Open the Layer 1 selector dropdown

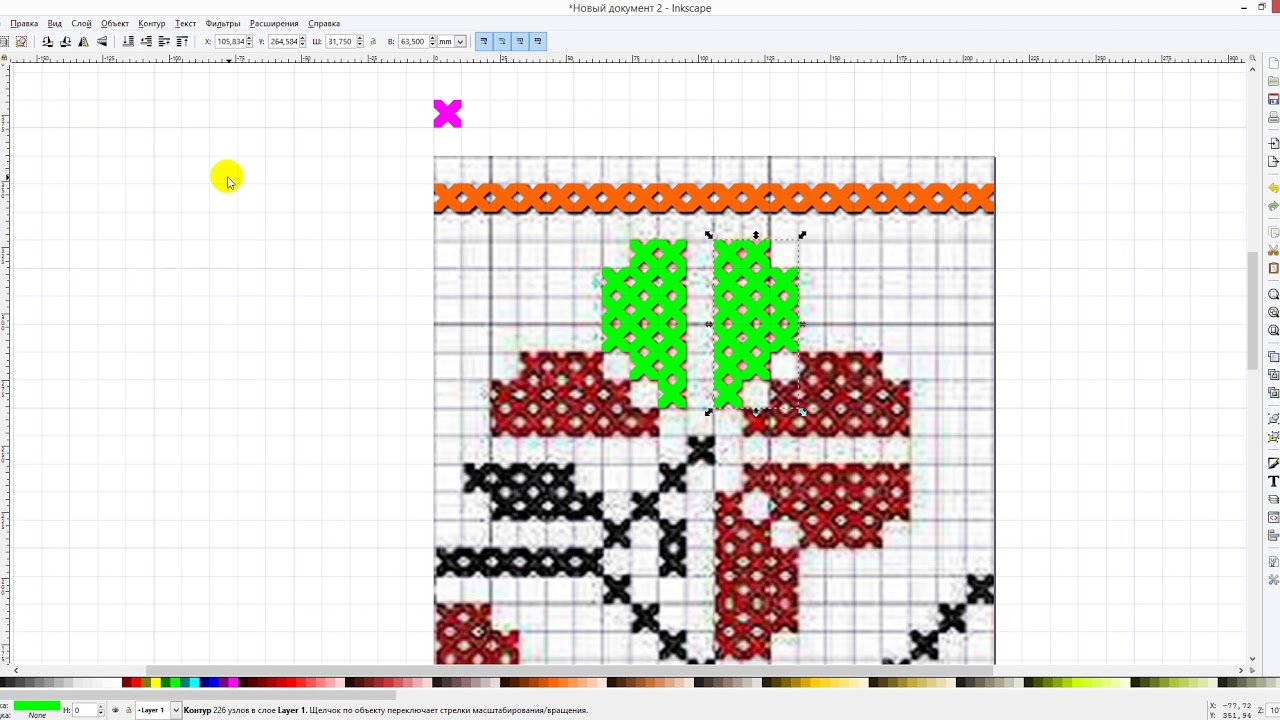pyautogui.click(x=176, y=710)
